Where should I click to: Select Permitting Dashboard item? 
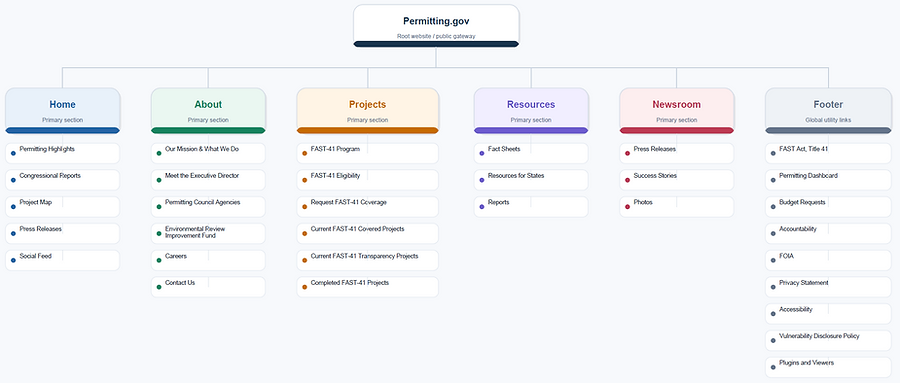(828, 180)
